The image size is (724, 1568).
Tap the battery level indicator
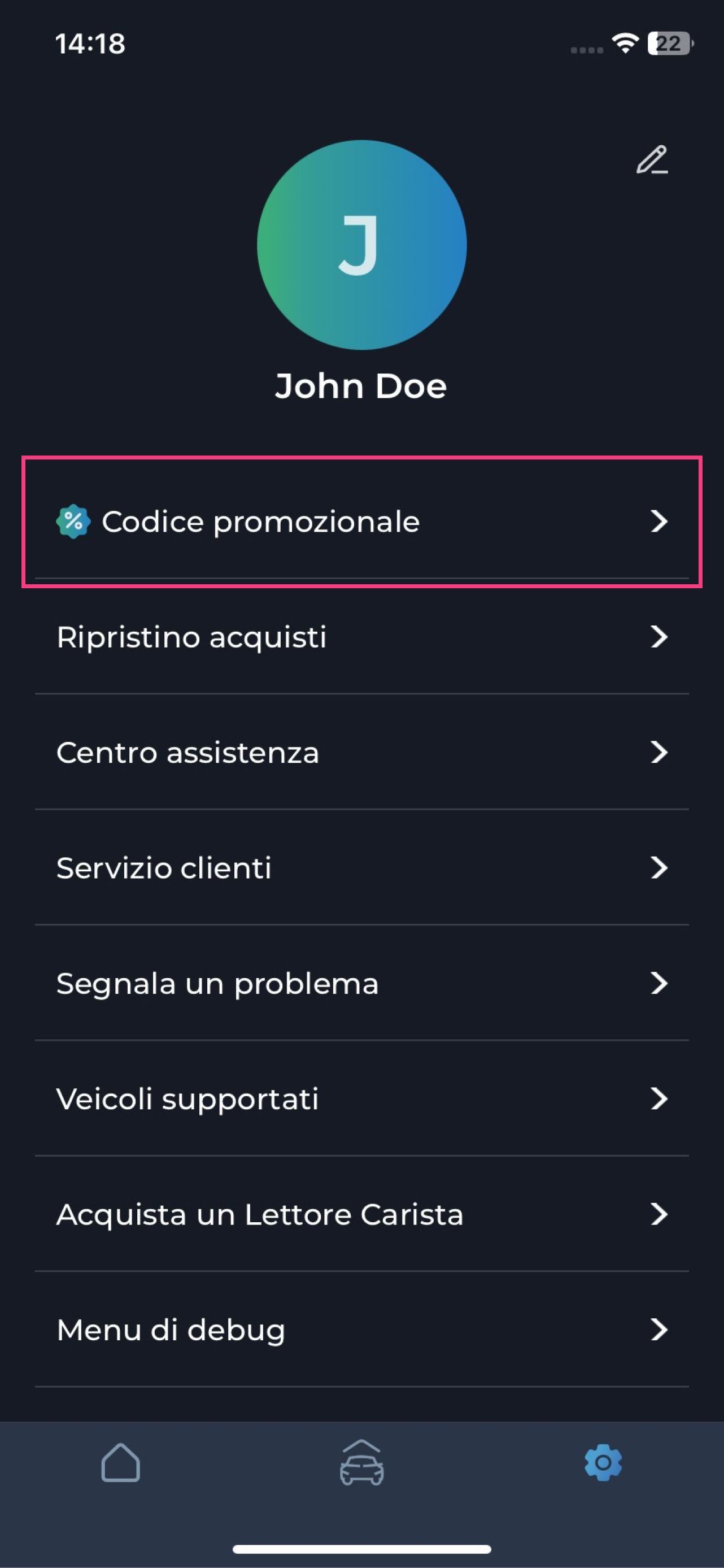pyautogui.click(x=670, y=44)
